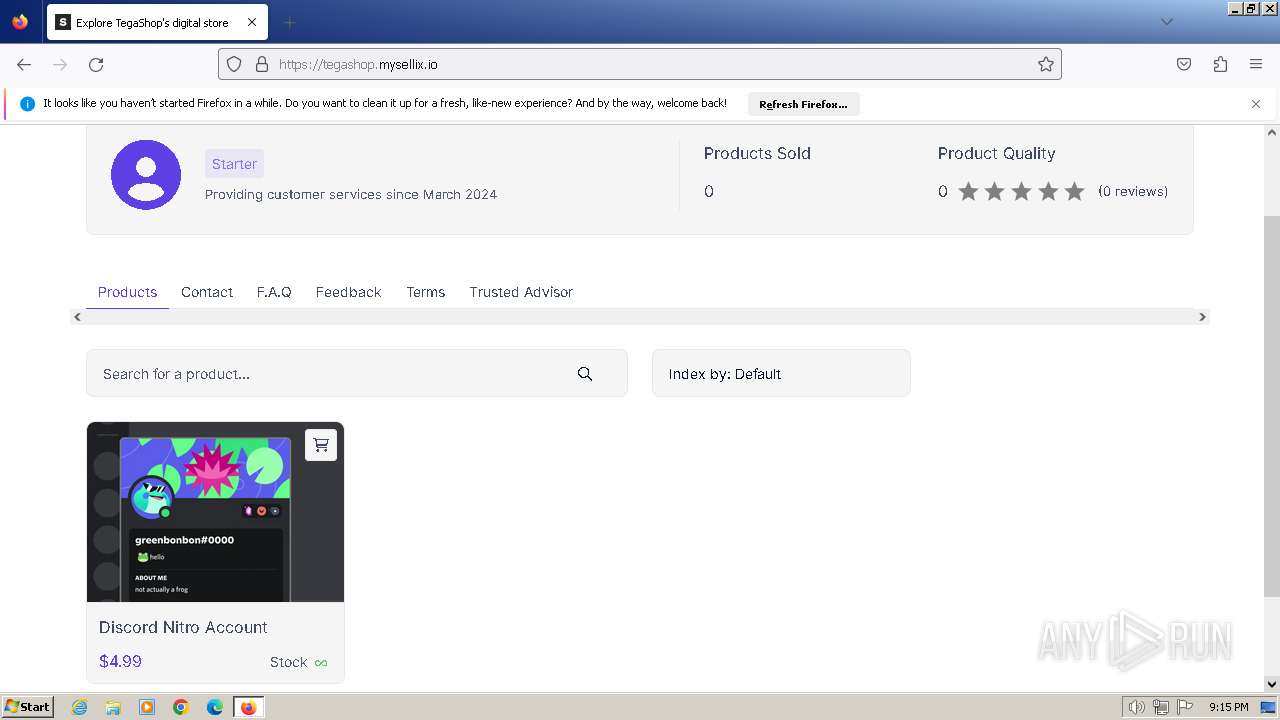Click the Discord Nitro Account title
The height and width of the screenshot is (720, 1280).
pyautogui.click(x=183, y=627)
